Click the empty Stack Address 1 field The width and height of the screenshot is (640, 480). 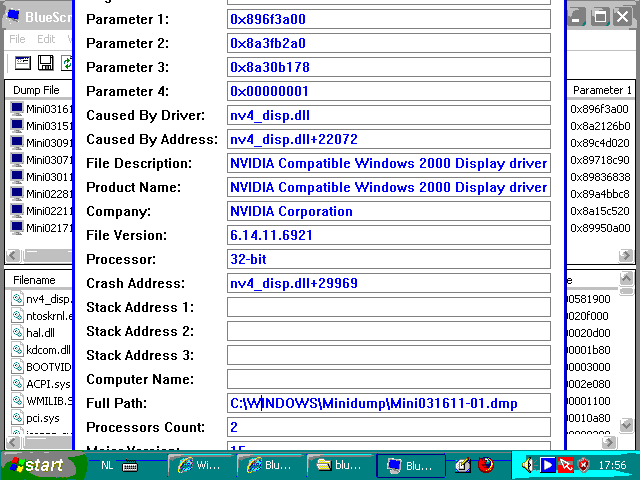coord(389,307)
